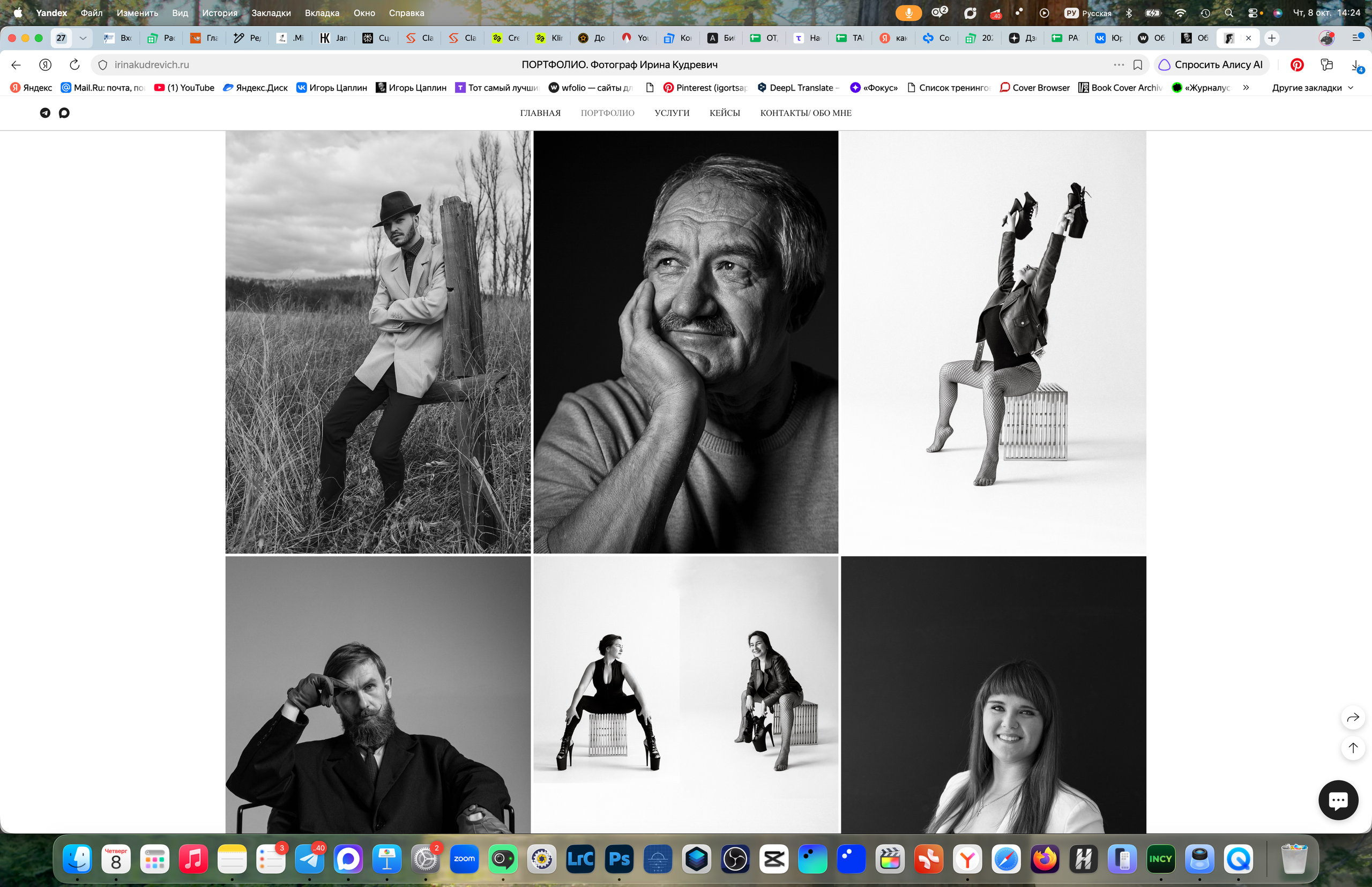Open the chat bubble social icon in header
Screen dimensions: 1372x887
tap(64, 113)
